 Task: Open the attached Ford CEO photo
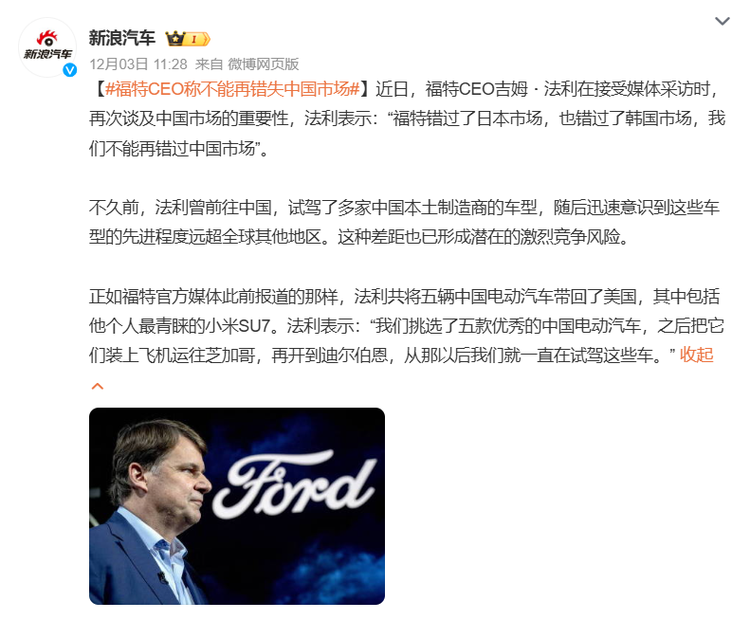click(x=237, y=506)
